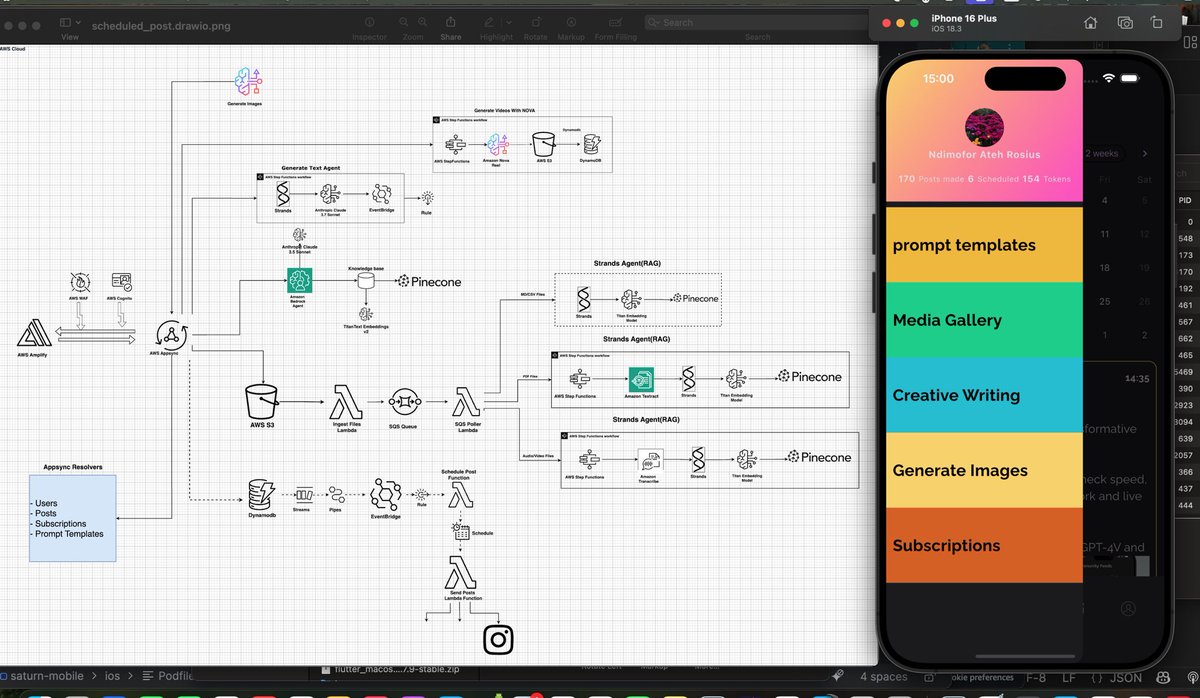Select the Highlight pen tool in Preview
This screenshot has width=1200, height=698.
point(491,22)
